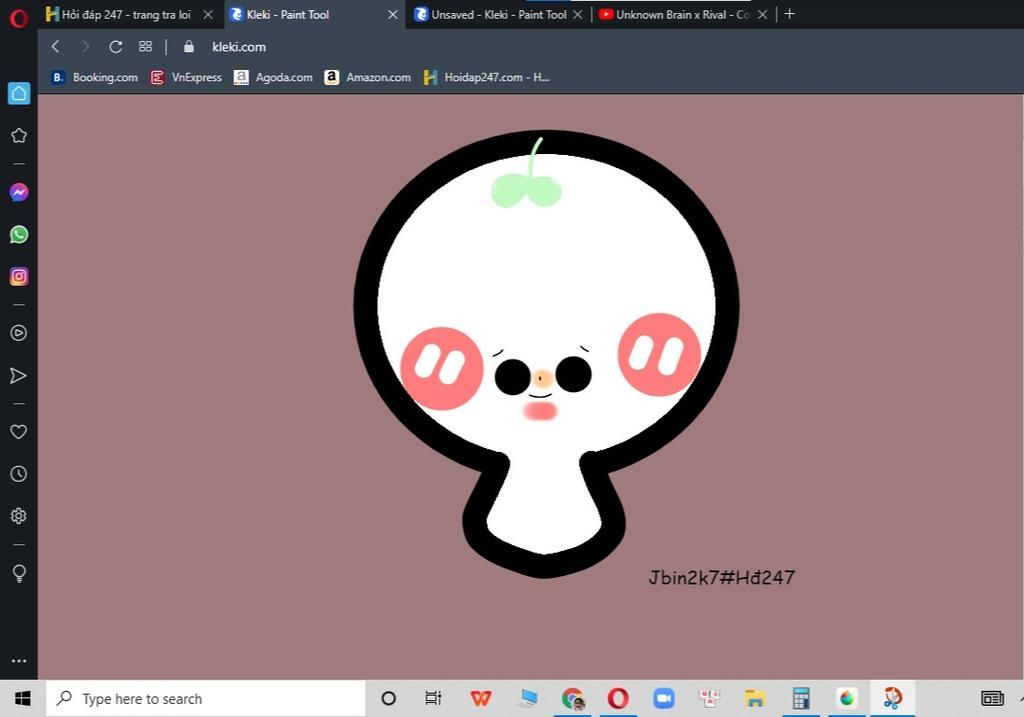
Task: Open Speed Dial grid icon
Action: (x=145, y=46)
